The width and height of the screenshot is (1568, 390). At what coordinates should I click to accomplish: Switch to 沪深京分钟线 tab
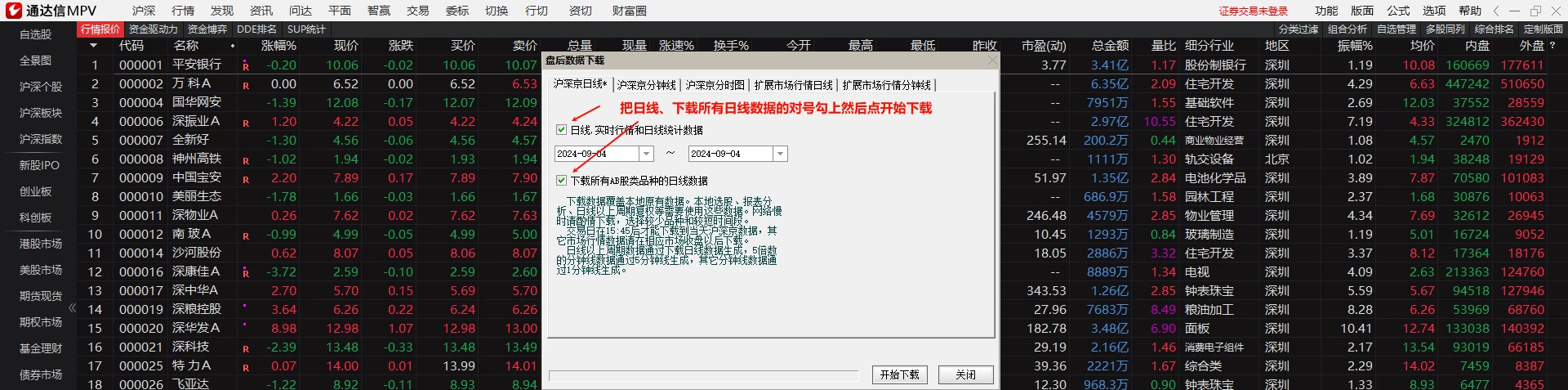(x=646, y=85)
